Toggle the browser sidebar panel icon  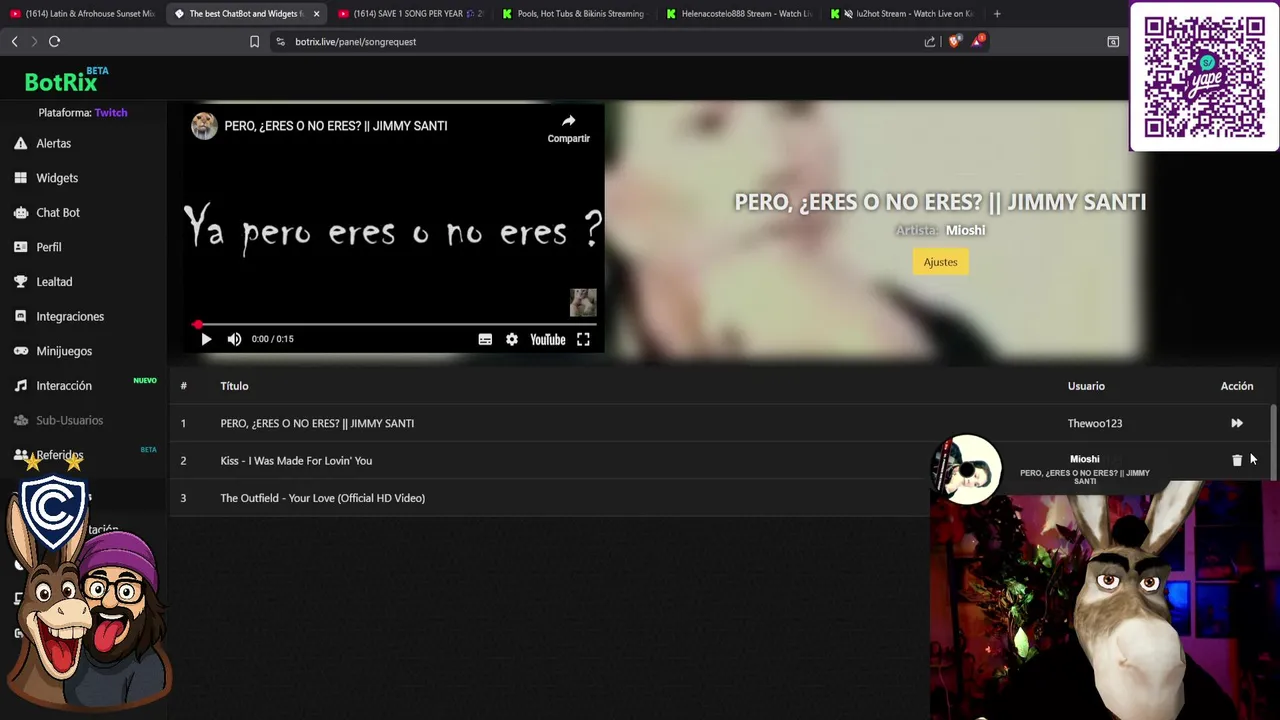click(x=1113, y=42)
